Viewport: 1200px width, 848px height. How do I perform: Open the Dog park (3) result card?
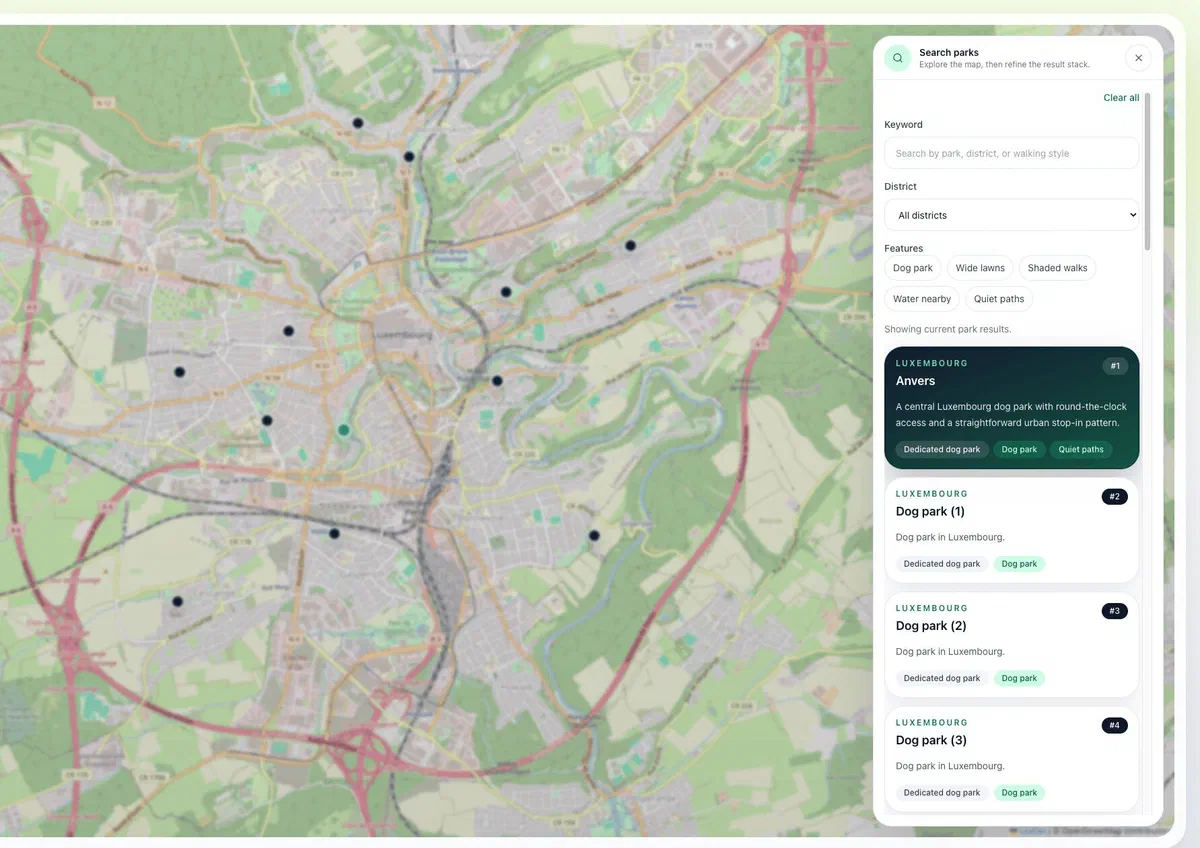click(x=1011, y=759)
